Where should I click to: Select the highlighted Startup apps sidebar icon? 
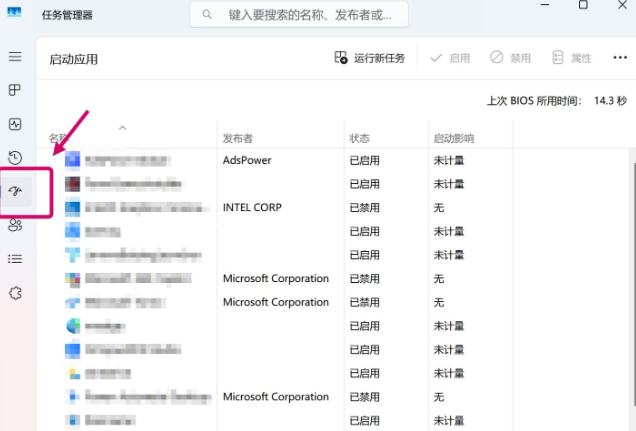tap(16, 191)
